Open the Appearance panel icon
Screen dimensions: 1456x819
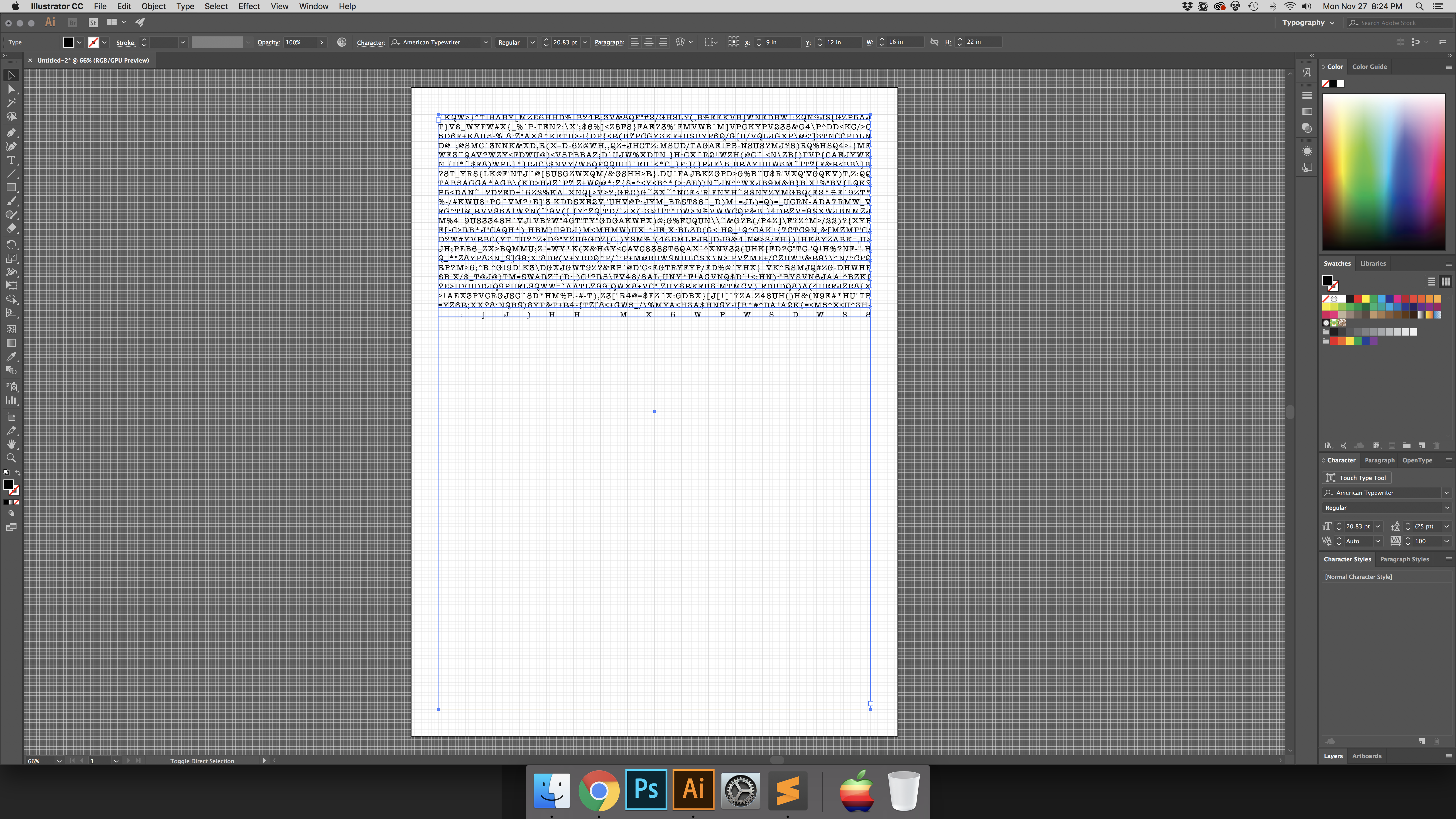click(1307, 151)
